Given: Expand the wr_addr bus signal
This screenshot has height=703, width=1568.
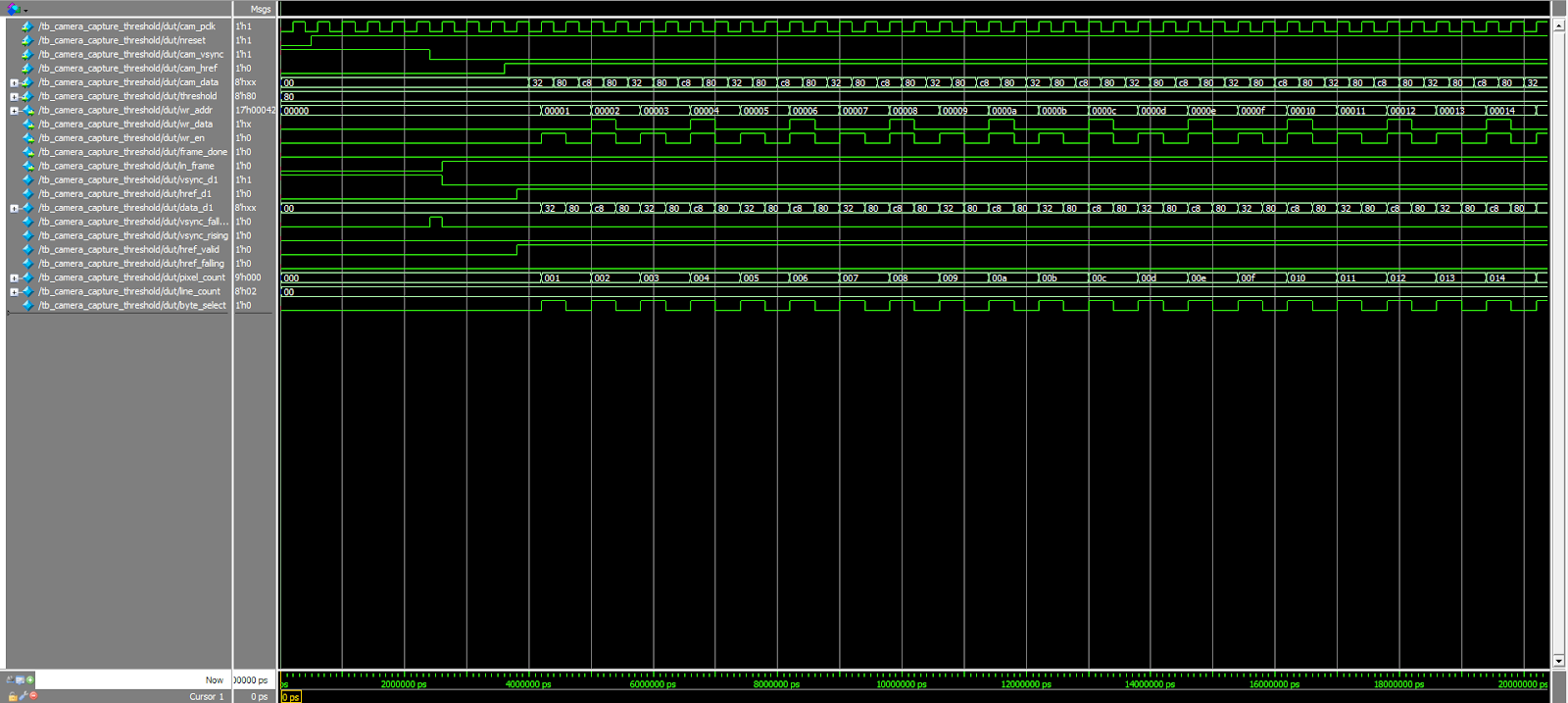Looking at the screenshot, I should click(x=14, y=111).
